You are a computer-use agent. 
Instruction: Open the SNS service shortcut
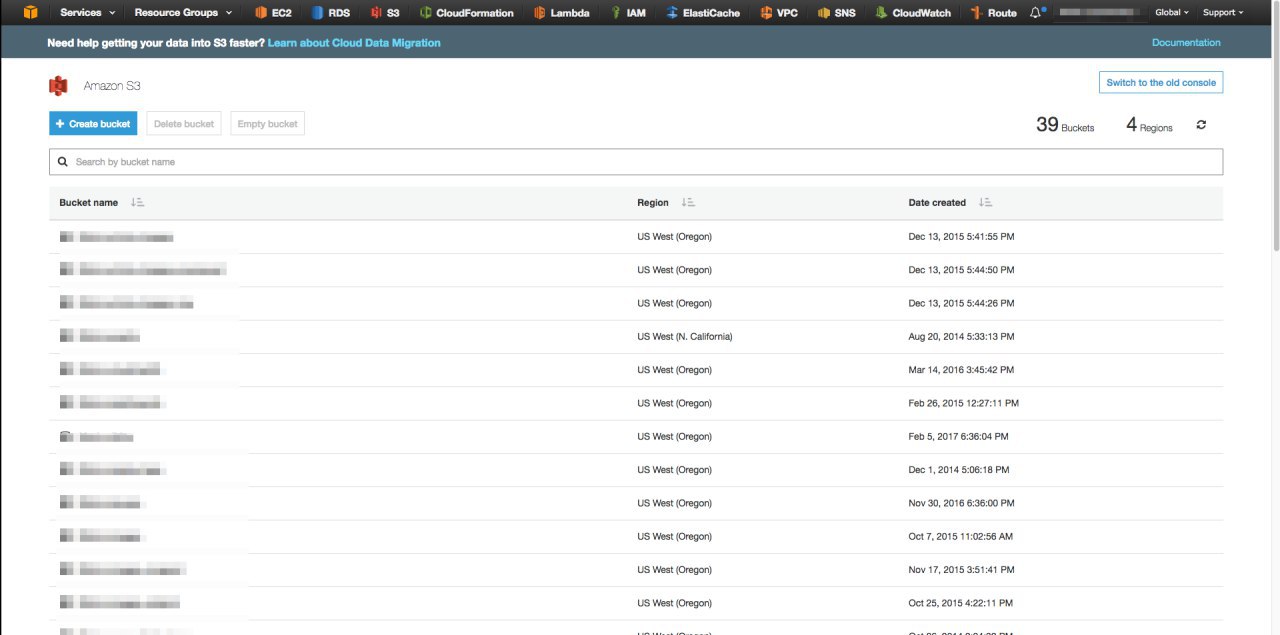pyautogui.click(x=836, y=13)
